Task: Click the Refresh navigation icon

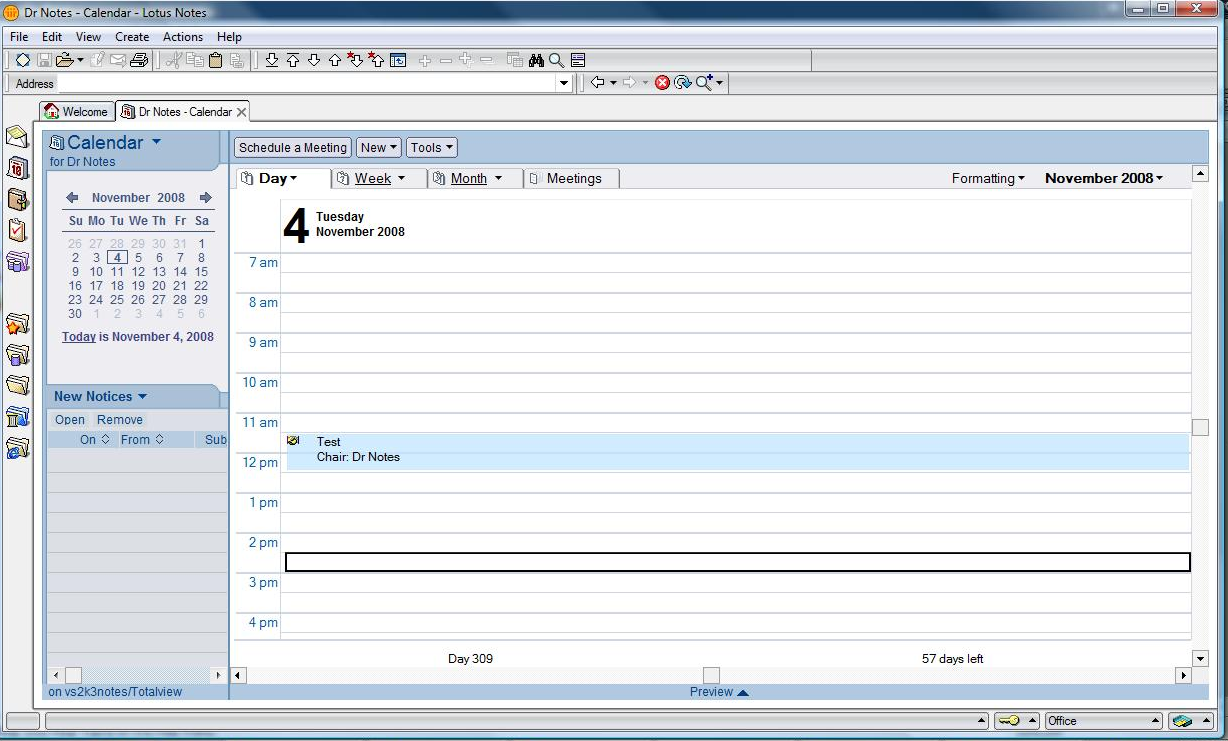Action: point(682,83)
